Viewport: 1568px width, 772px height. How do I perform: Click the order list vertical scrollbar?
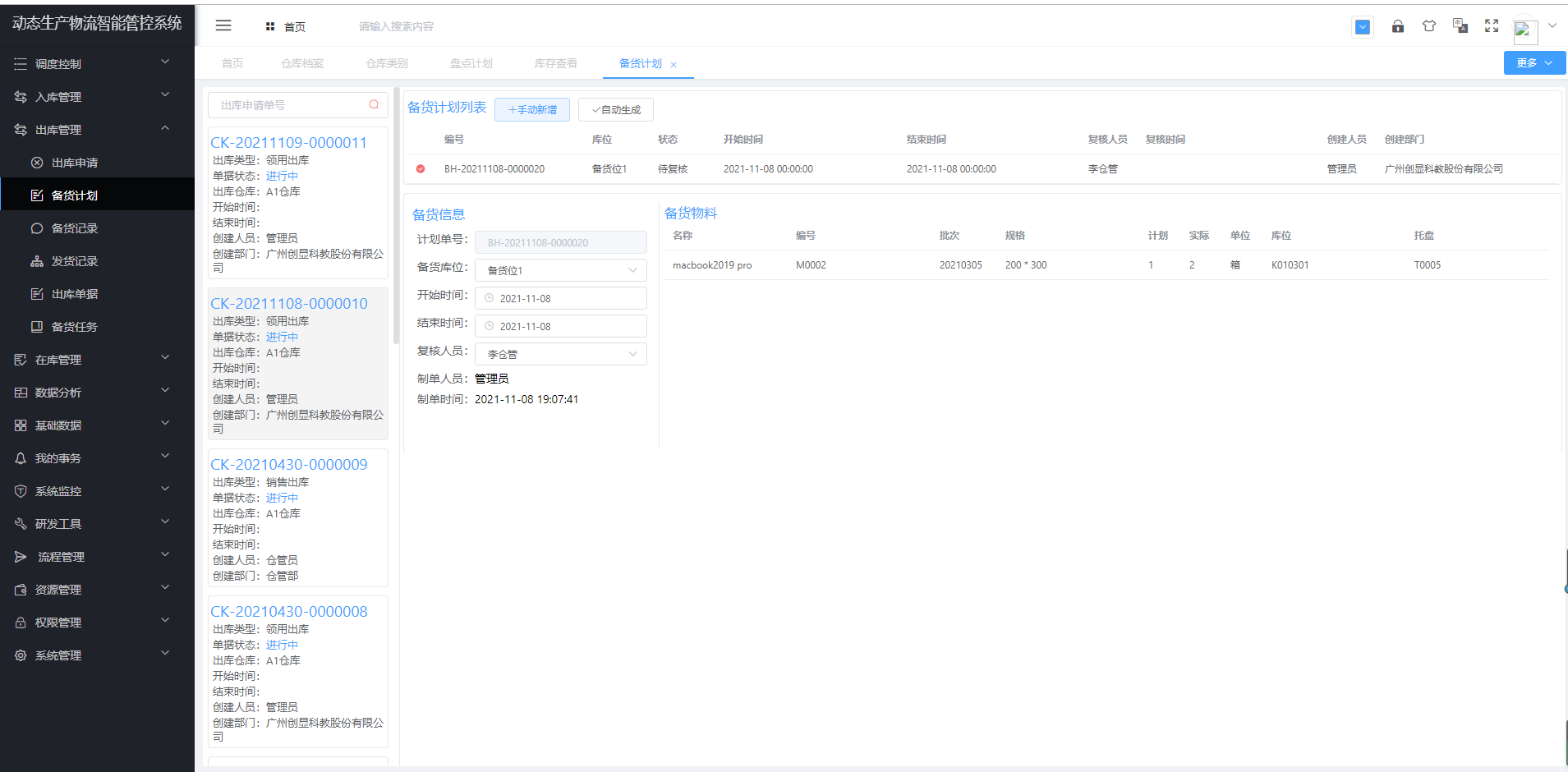click(x=396, y=216)
